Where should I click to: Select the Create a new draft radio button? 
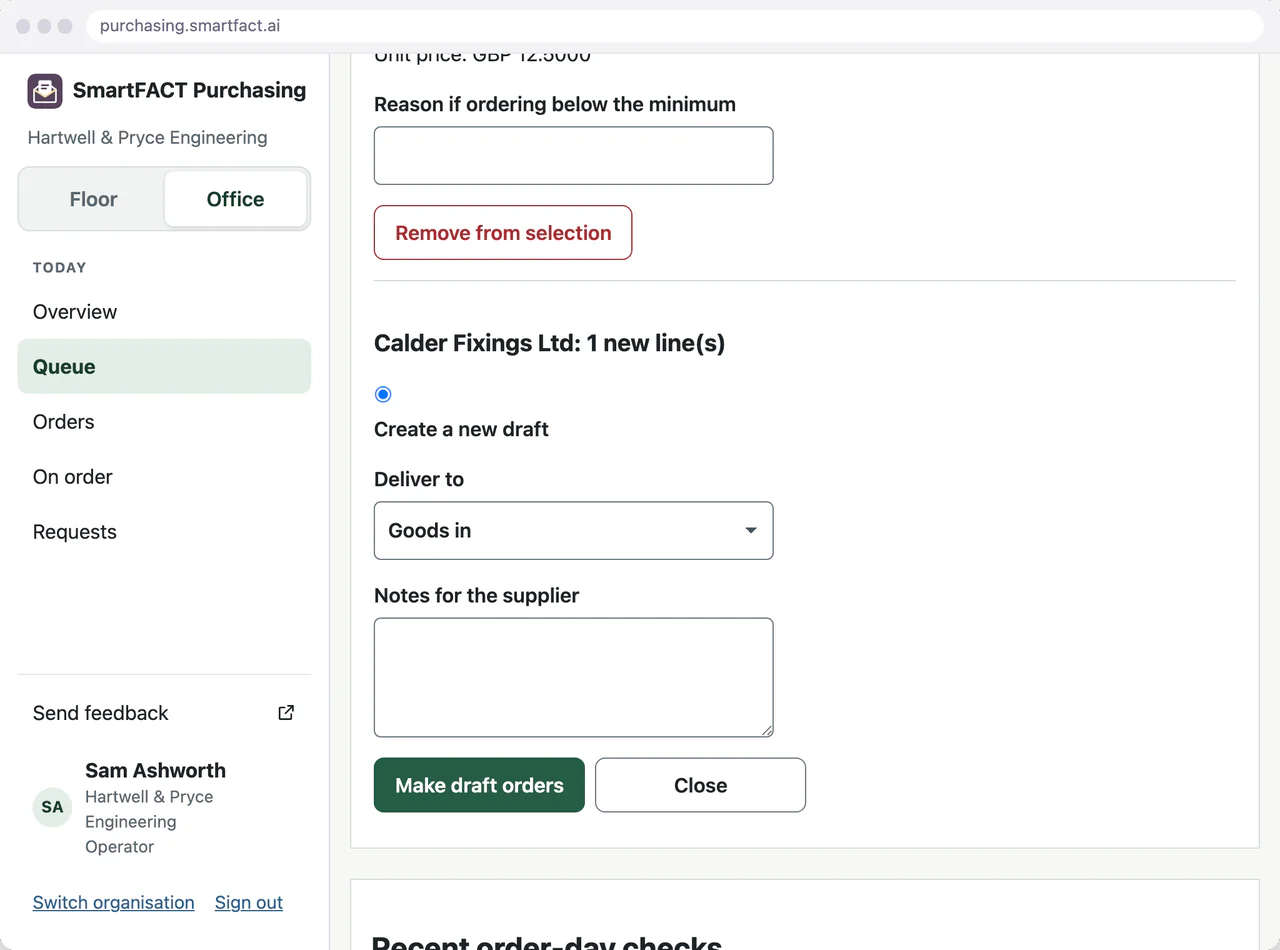[x=383, y=394]
